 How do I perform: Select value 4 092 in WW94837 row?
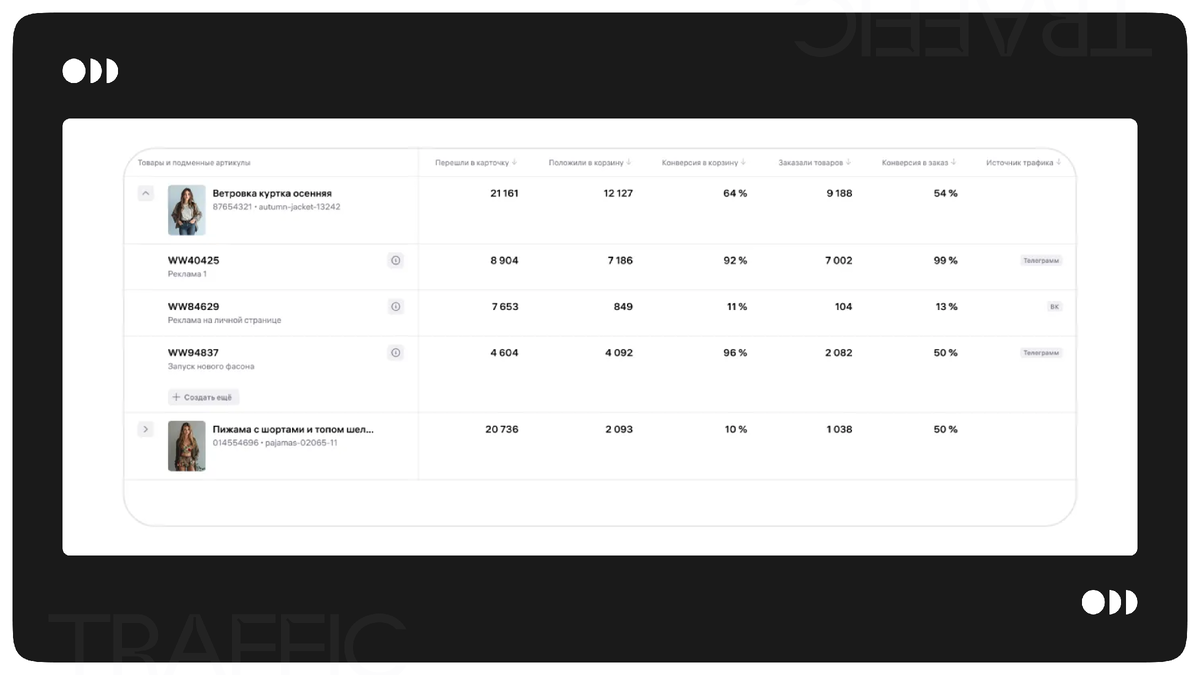click(x=618, y=352)
